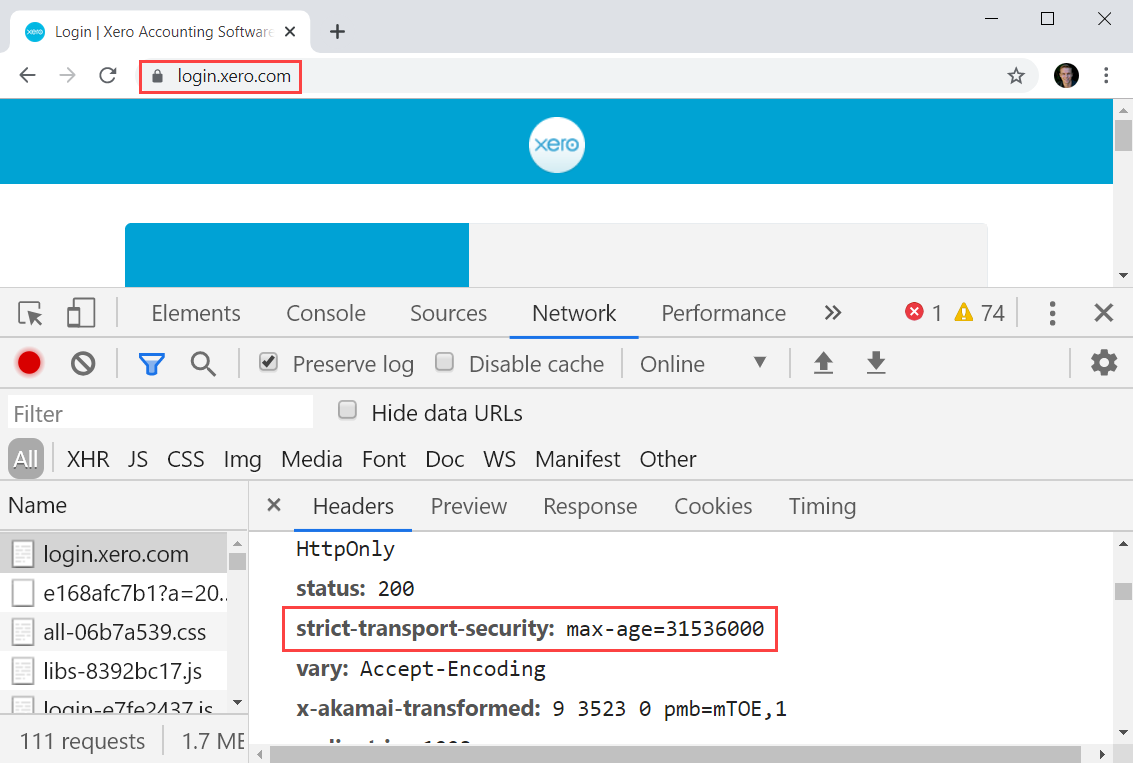This screenshot has height=763, width=1133.
Task: Click the page vertical scrollbar thumb
Action: coord(1123,135)
